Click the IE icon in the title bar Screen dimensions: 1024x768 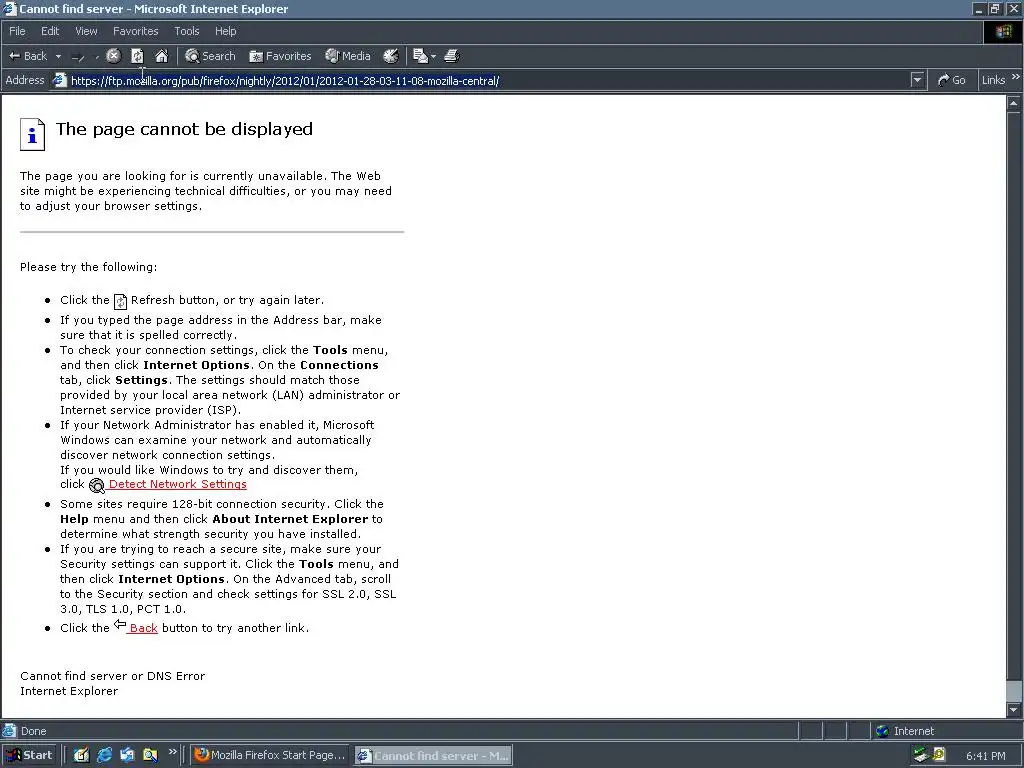click(x=9, y=8)
